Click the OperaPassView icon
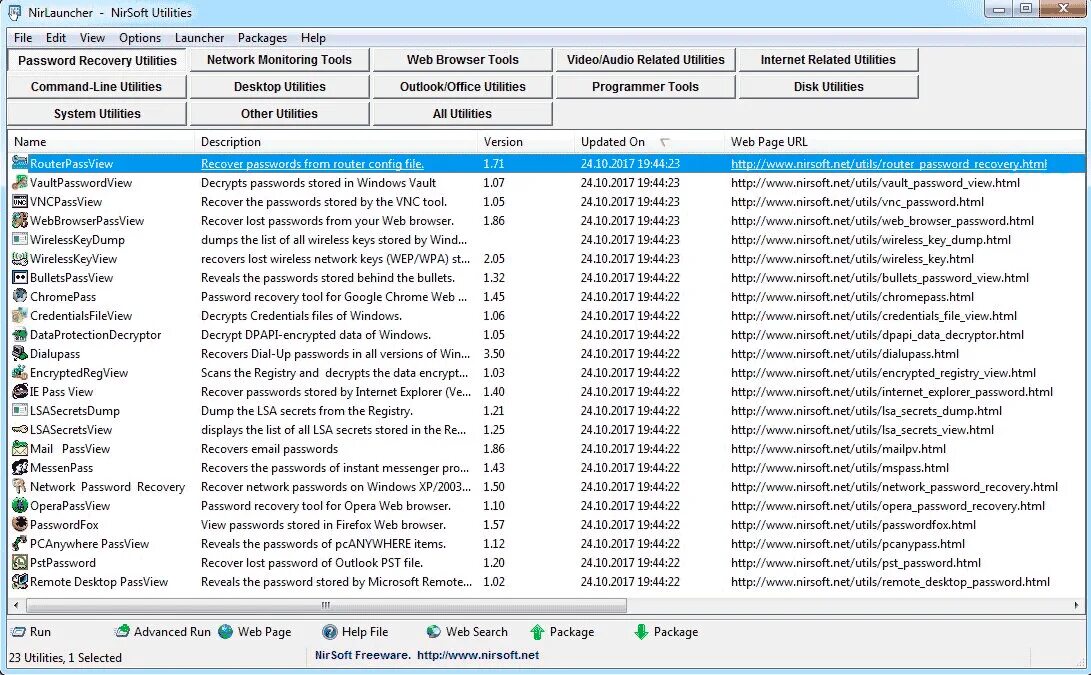This screenshot has height=675, width=1091. click(19, 506)
